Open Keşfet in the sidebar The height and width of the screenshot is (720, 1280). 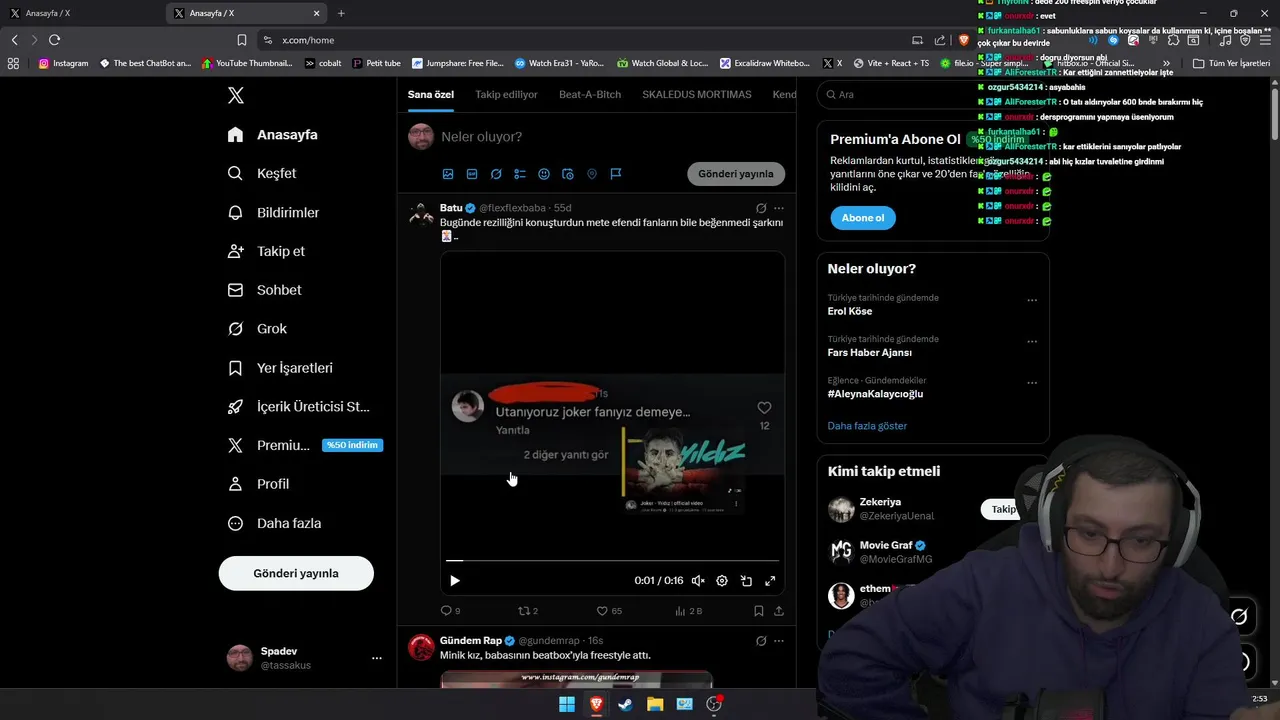coord(263,173)
